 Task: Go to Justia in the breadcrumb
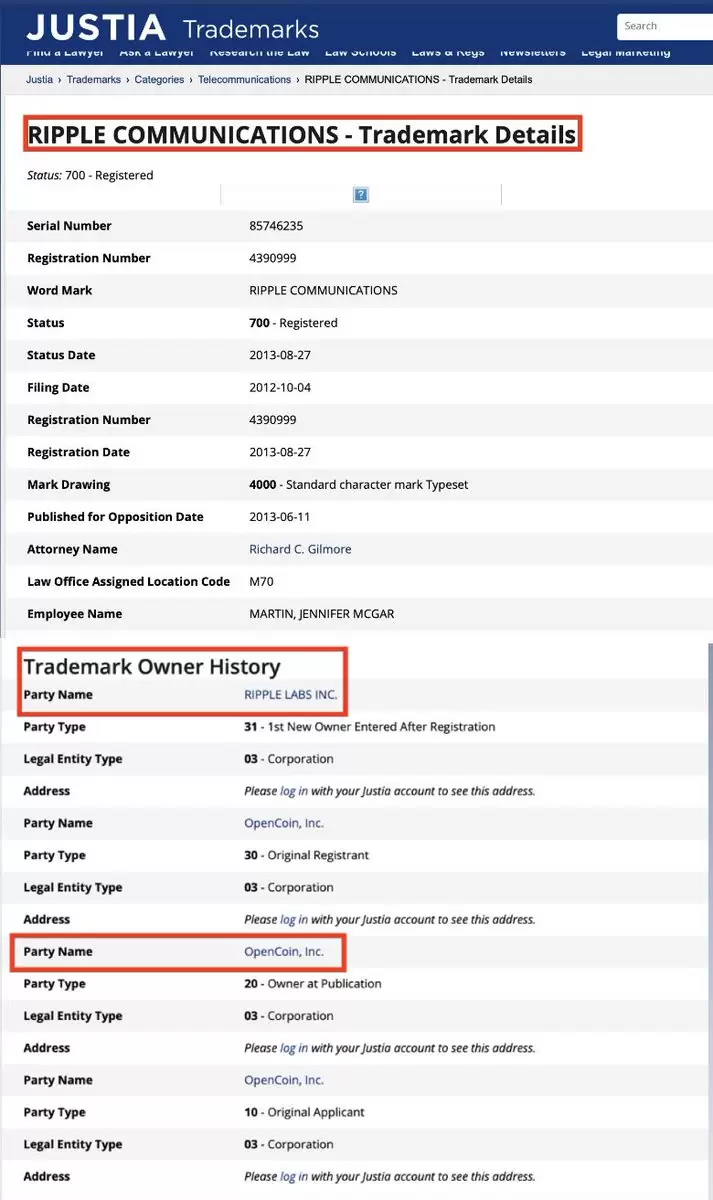pos(40,79)
